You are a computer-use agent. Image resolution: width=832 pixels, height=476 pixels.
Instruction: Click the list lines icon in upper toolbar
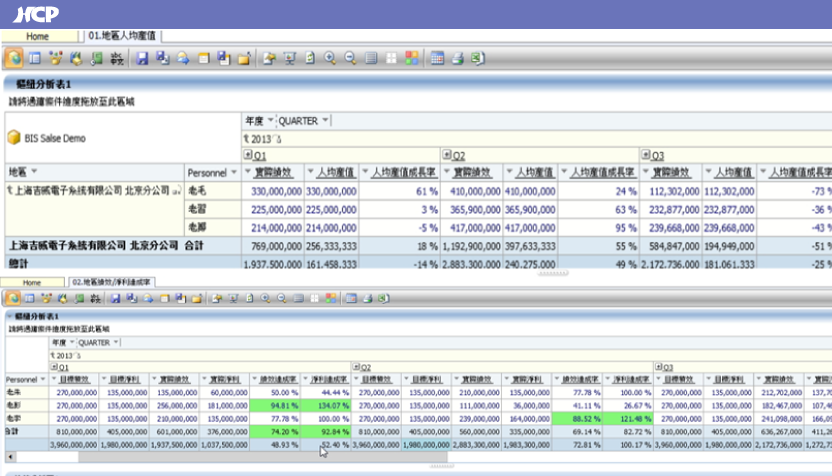click(371, 58)
